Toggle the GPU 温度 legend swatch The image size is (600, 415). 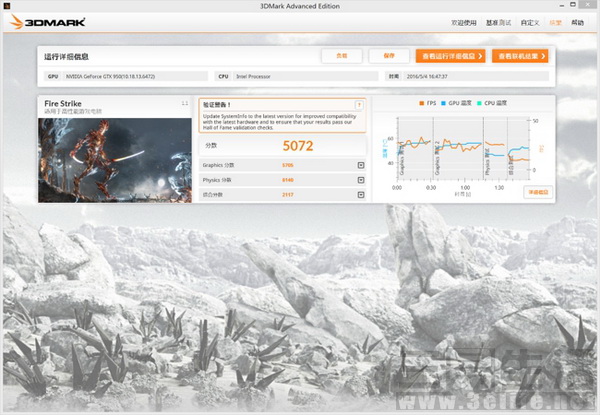pyautogui.click(x=443, y=103)
